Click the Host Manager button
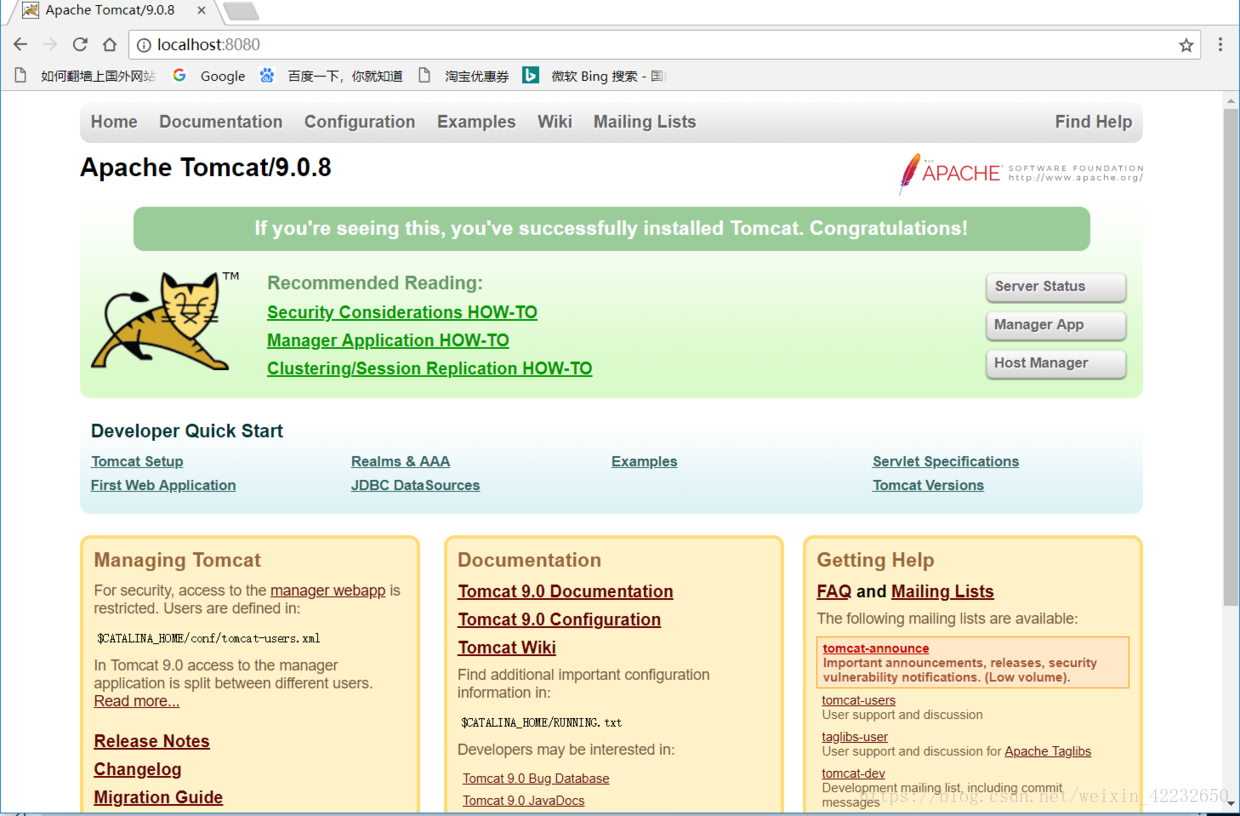The height and width of the screenshot is (816, 1240). click(1056, 364)
